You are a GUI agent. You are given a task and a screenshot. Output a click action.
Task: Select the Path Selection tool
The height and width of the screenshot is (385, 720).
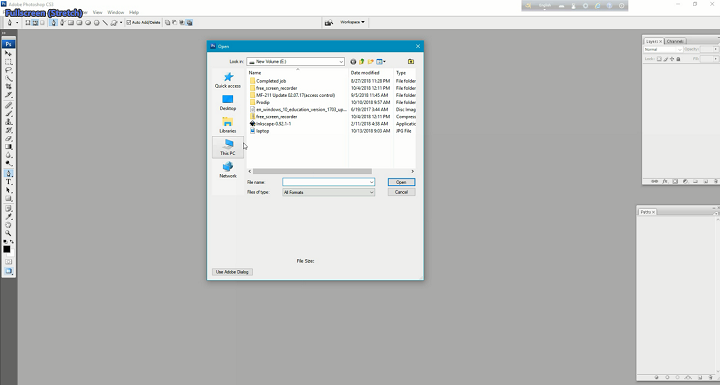click(x=8, y=190)
